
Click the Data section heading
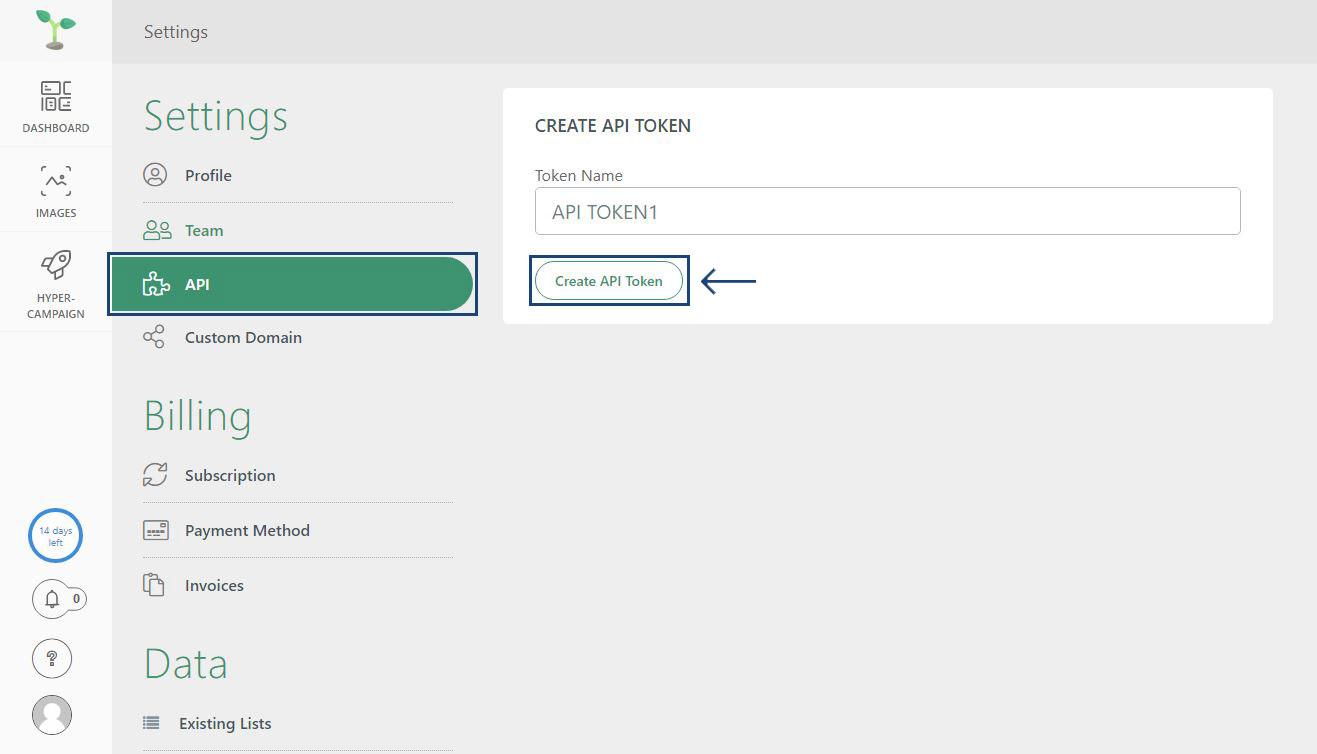point(186,664)
